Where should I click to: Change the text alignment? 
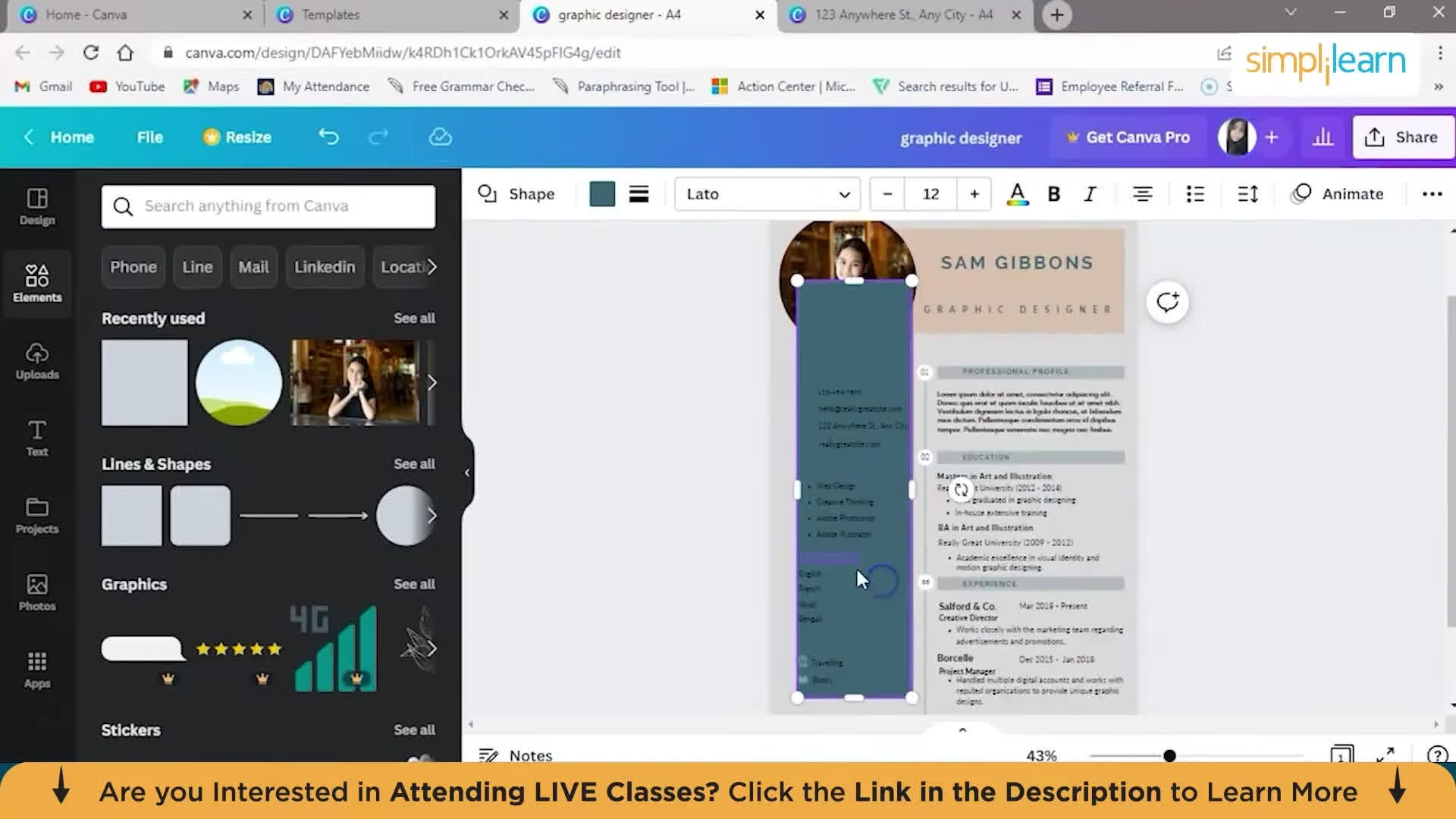point(1143,194)
